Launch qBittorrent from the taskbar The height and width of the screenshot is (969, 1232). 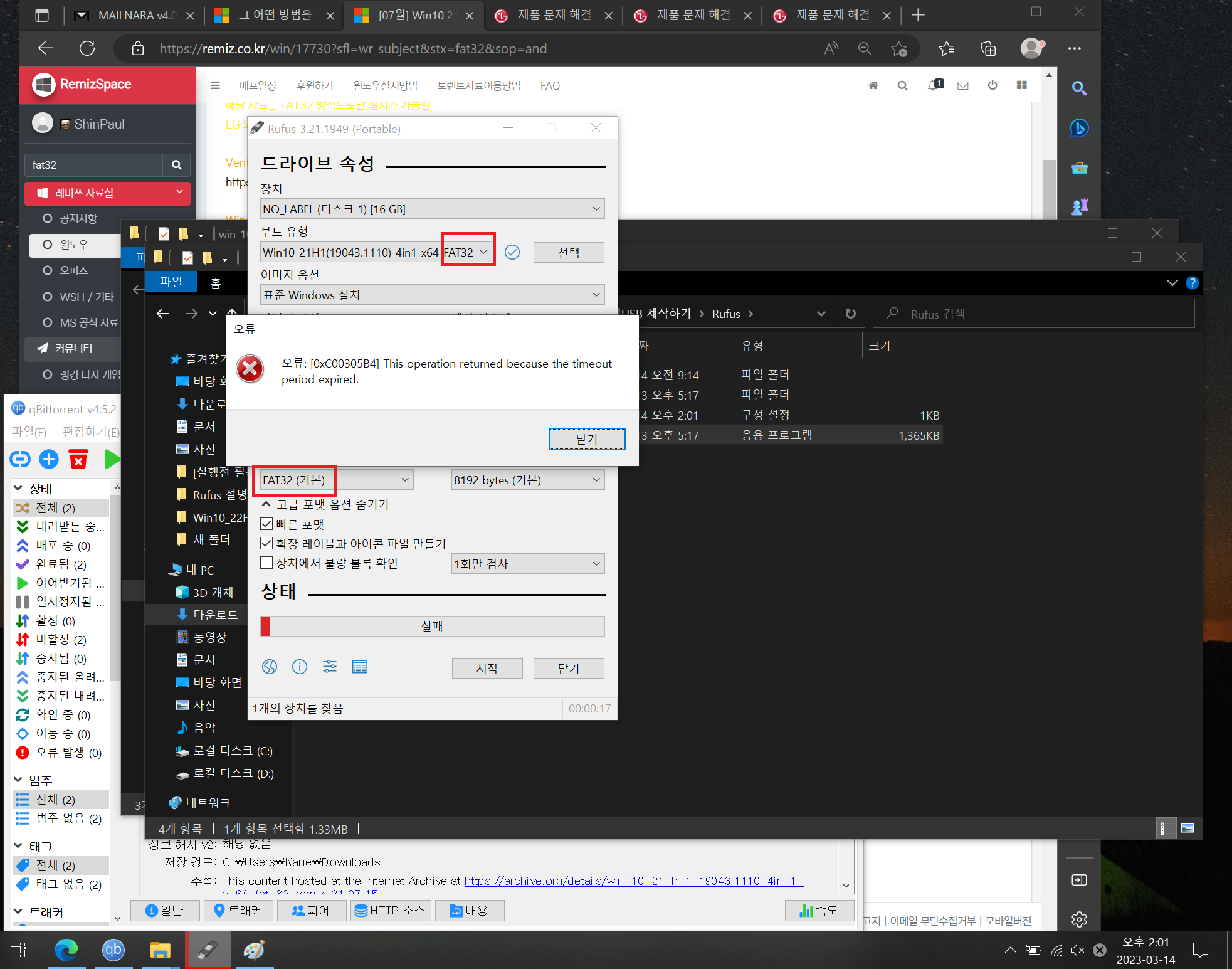(113, 950)
